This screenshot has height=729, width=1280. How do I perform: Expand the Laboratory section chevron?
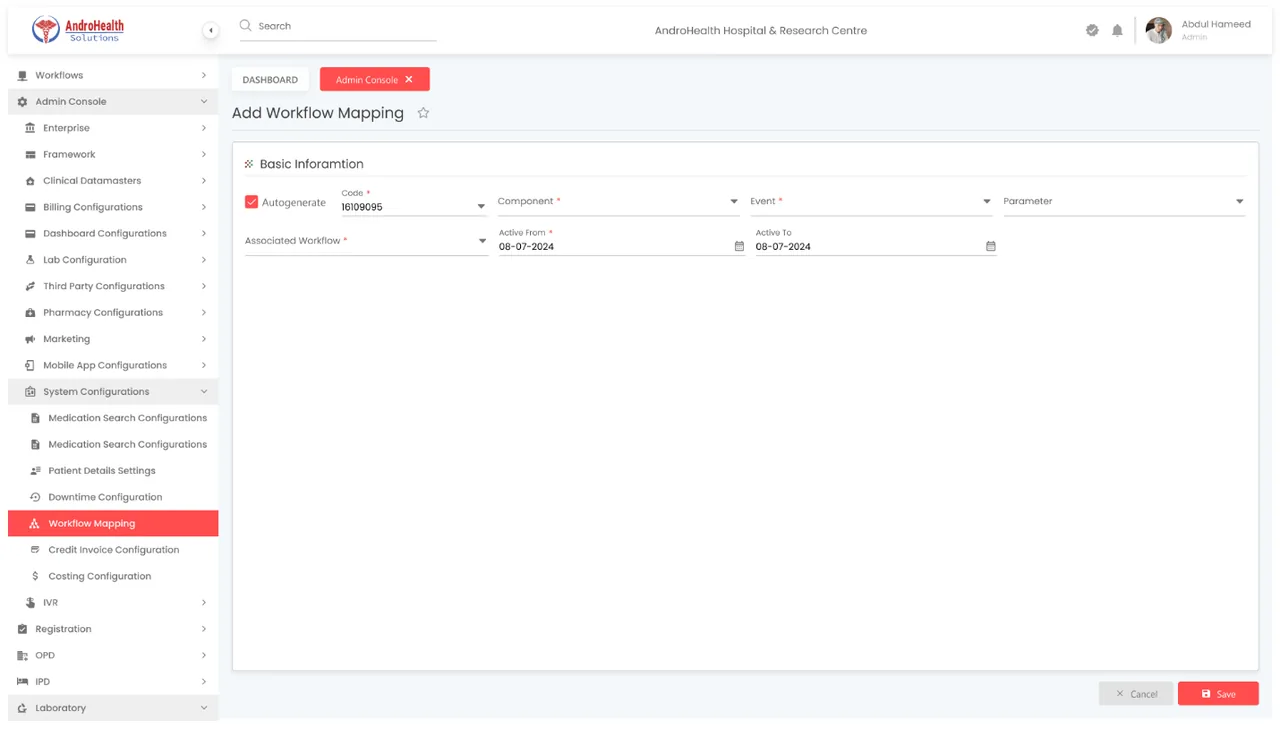point(204,708)
